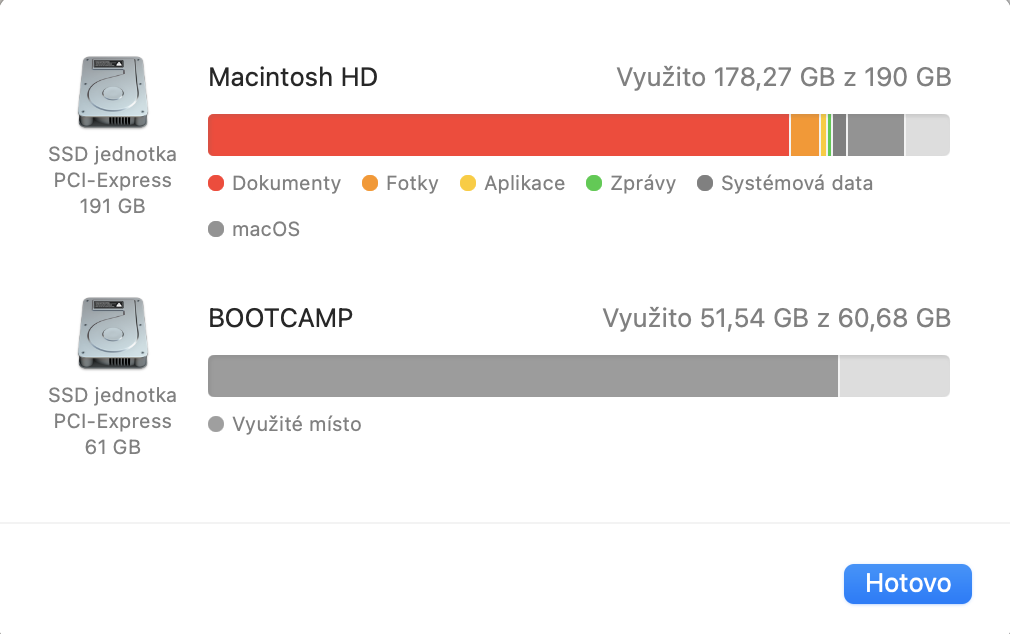Click the red Dokumenty segment in storage bar

(x=498, y=135)
